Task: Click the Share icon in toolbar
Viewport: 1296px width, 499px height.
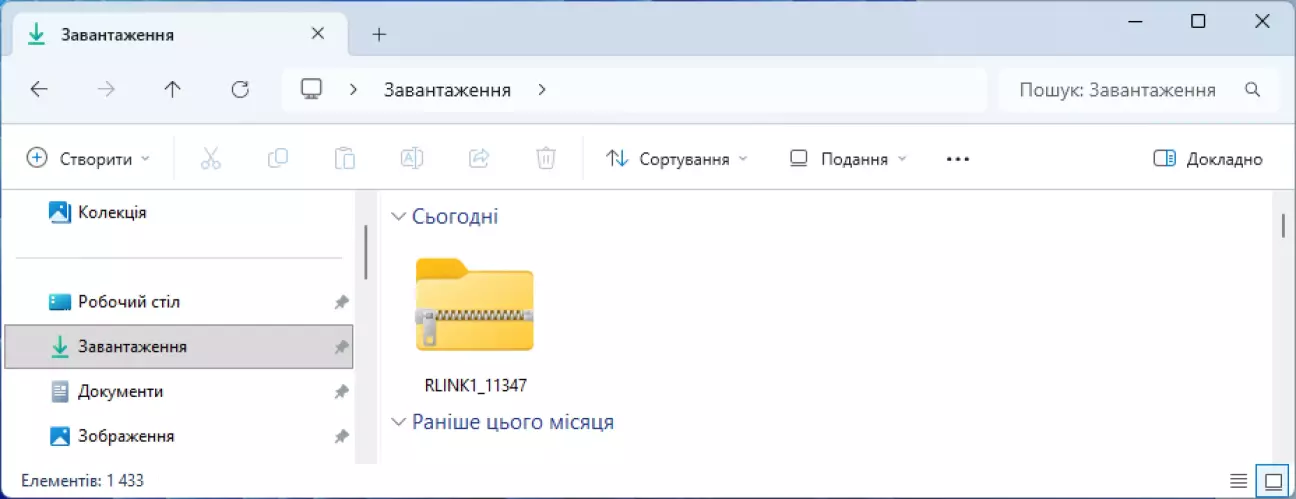Action: pos(478,158)
